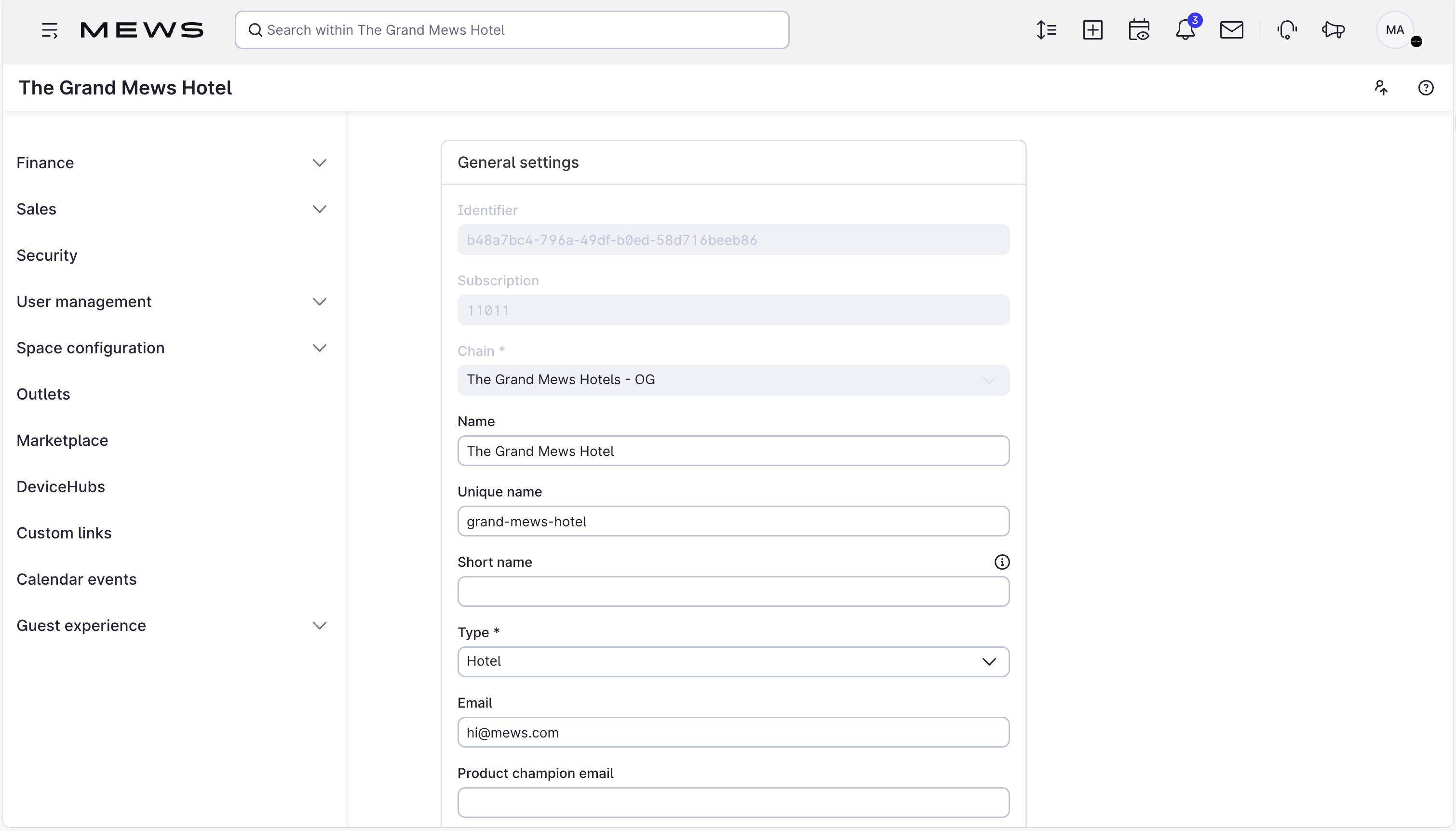Open the Marketplace menu item
Image resolution: width=1456 pixels, height=831 pixels.
[x=62, y=441]
